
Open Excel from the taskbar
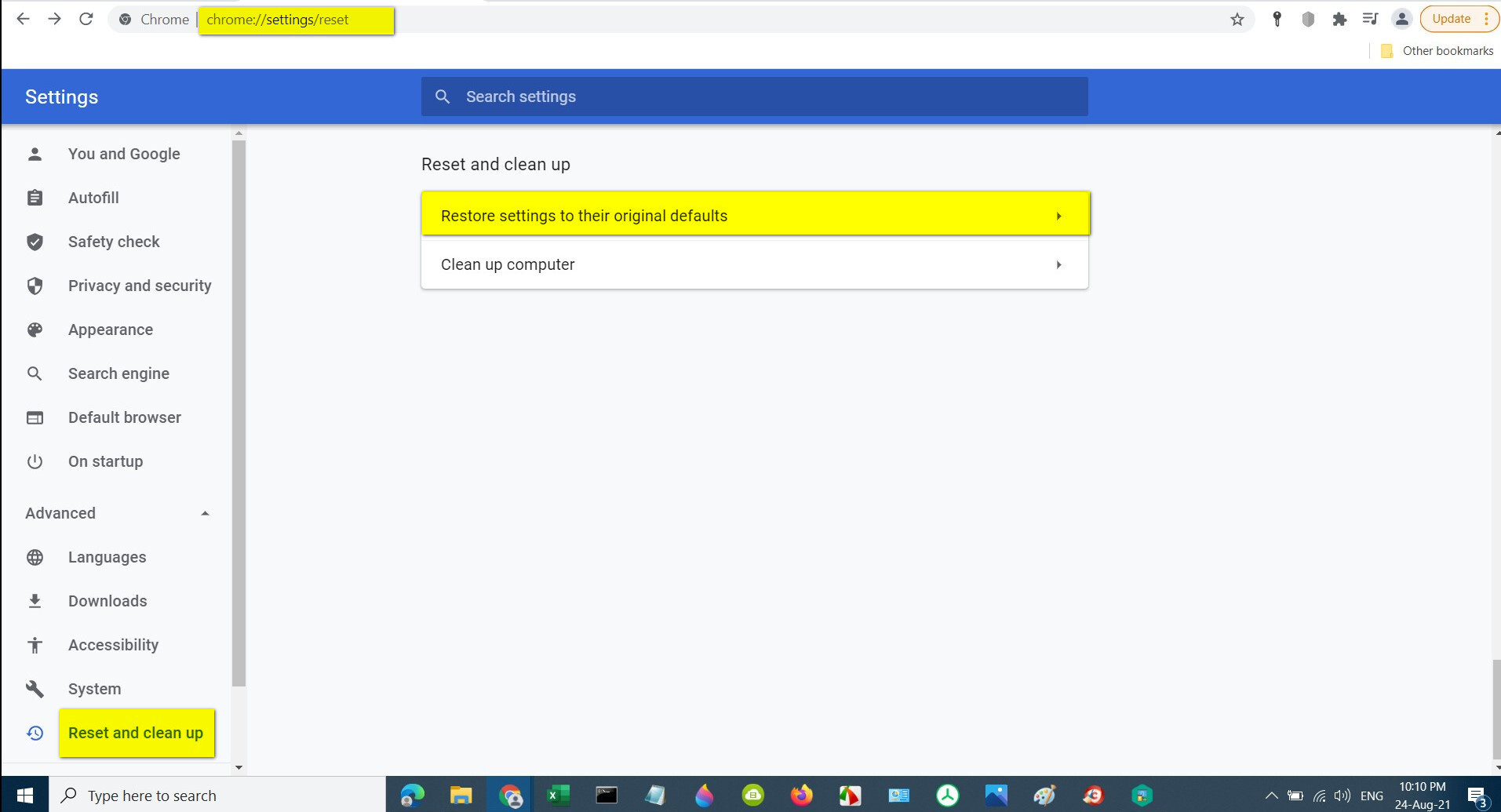tap(558, 795)
